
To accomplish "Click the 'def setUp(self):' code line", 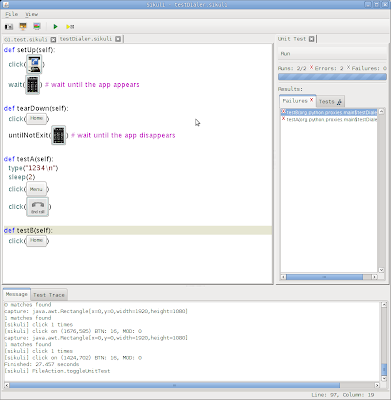I will click(29, 50).
